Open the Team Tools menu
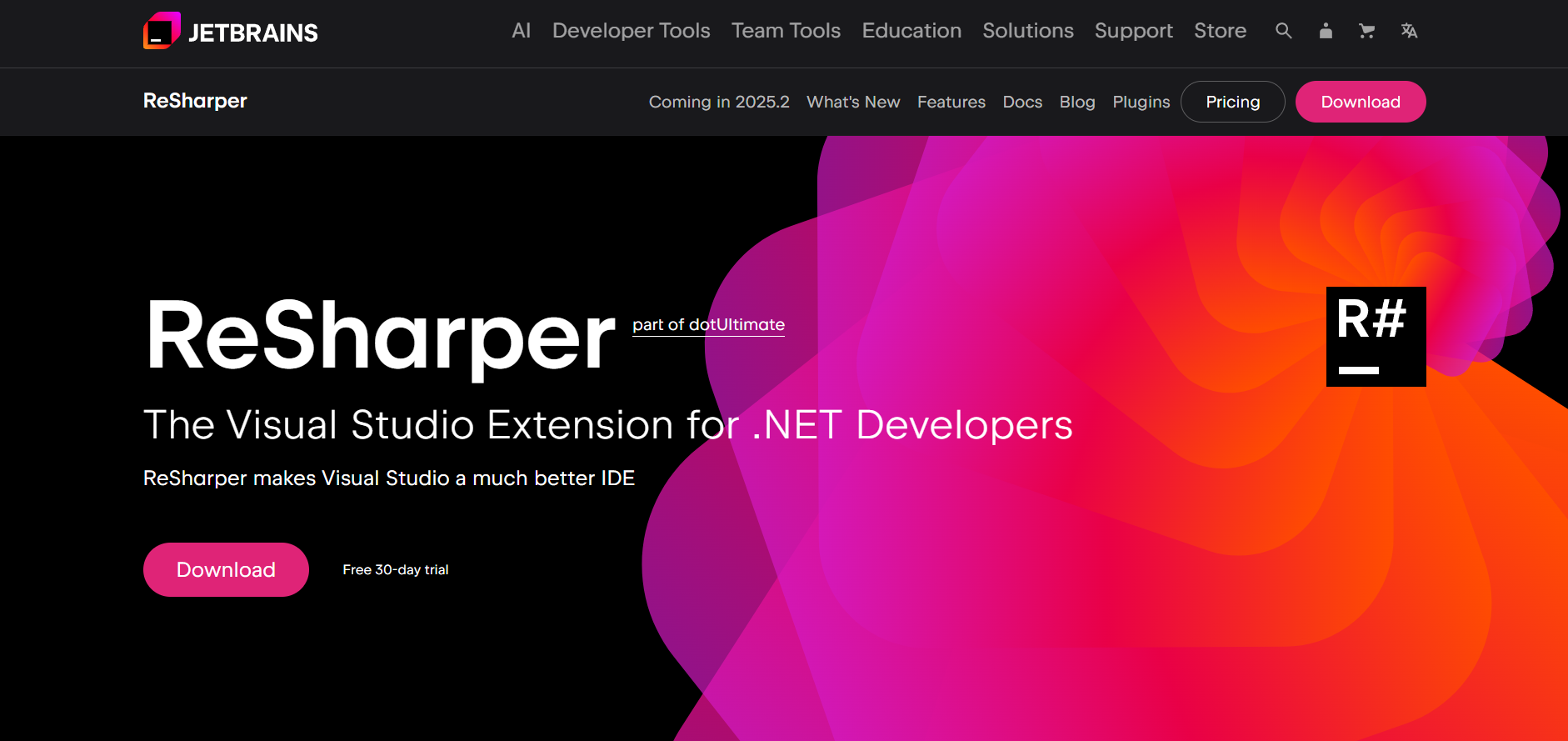The image size is (1568, 741). 786,31
